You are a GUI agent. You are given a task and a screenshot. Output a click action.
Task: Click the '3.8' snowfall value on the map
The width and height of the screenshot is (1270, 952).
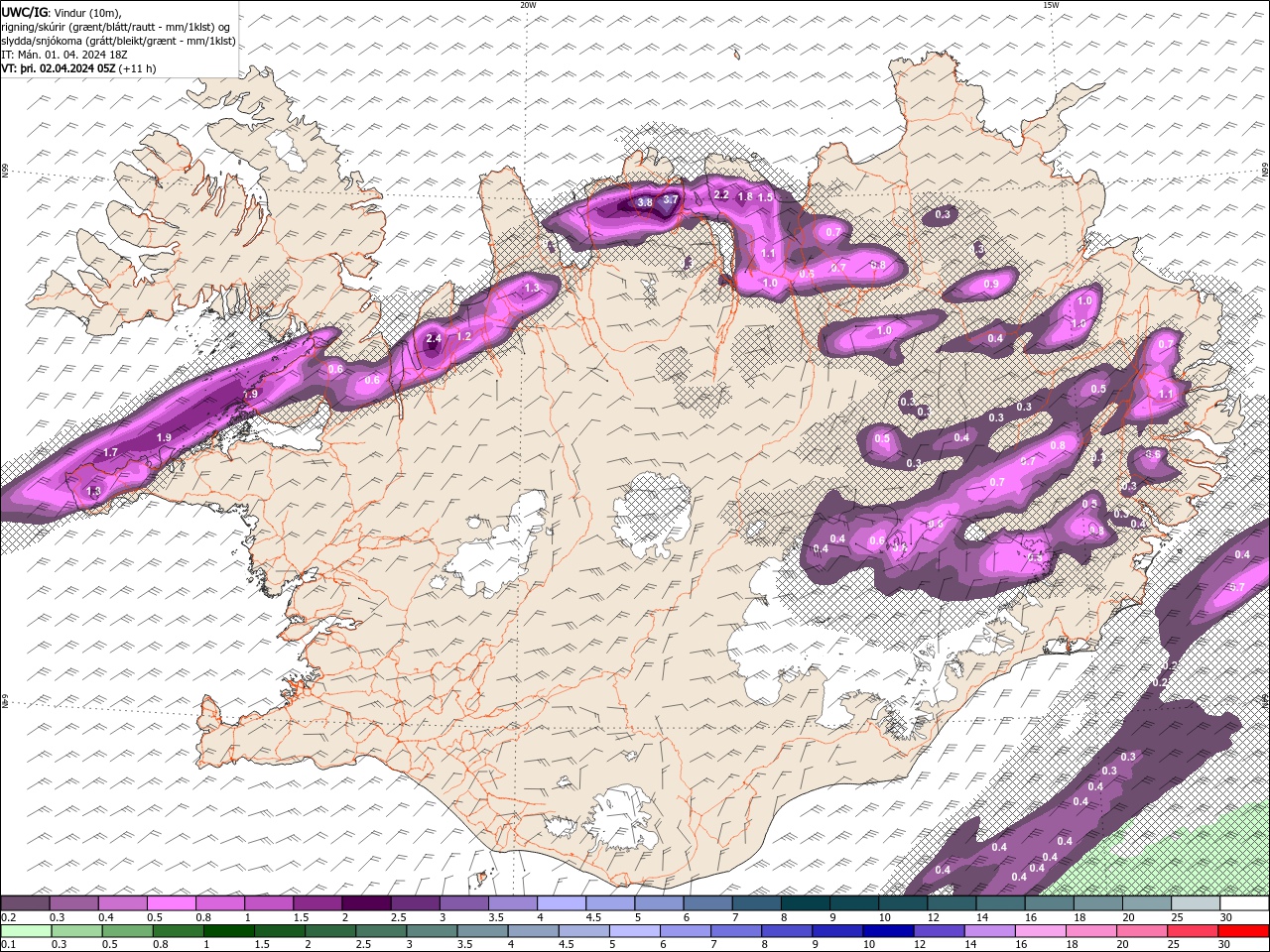pyautogui.click(x=645, y=202)
